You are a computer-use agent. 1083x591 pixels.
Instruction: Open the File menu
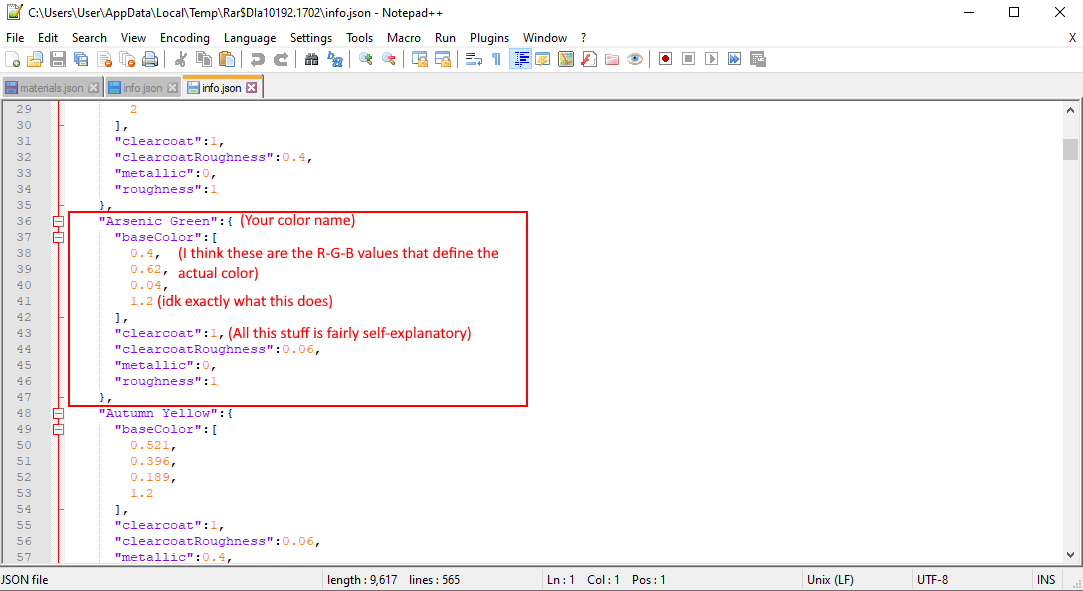[15, 38]
